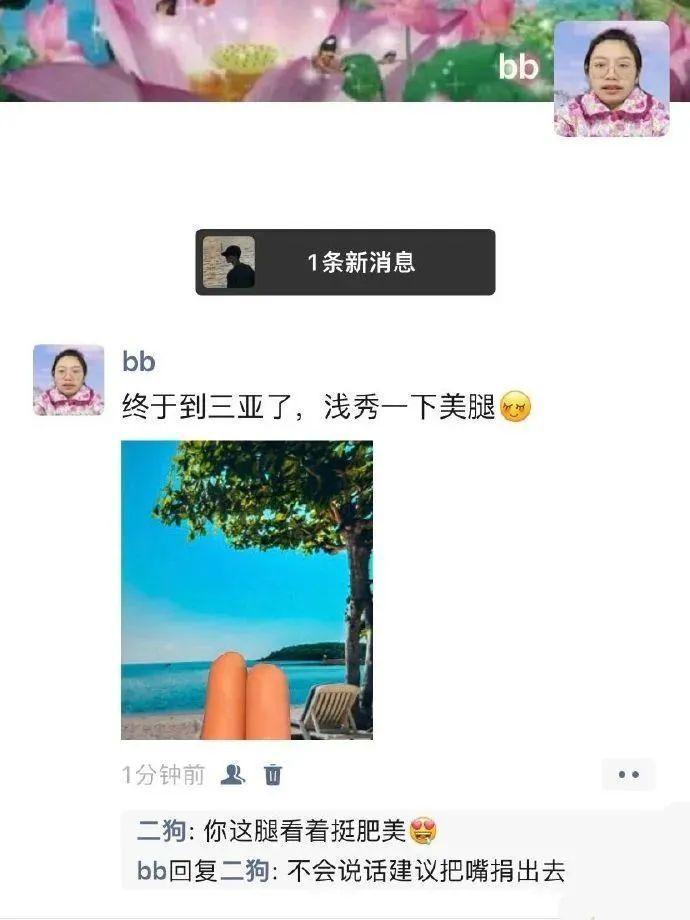
Task: Tap the small avatar in new message banner
Action: point(229,262)
